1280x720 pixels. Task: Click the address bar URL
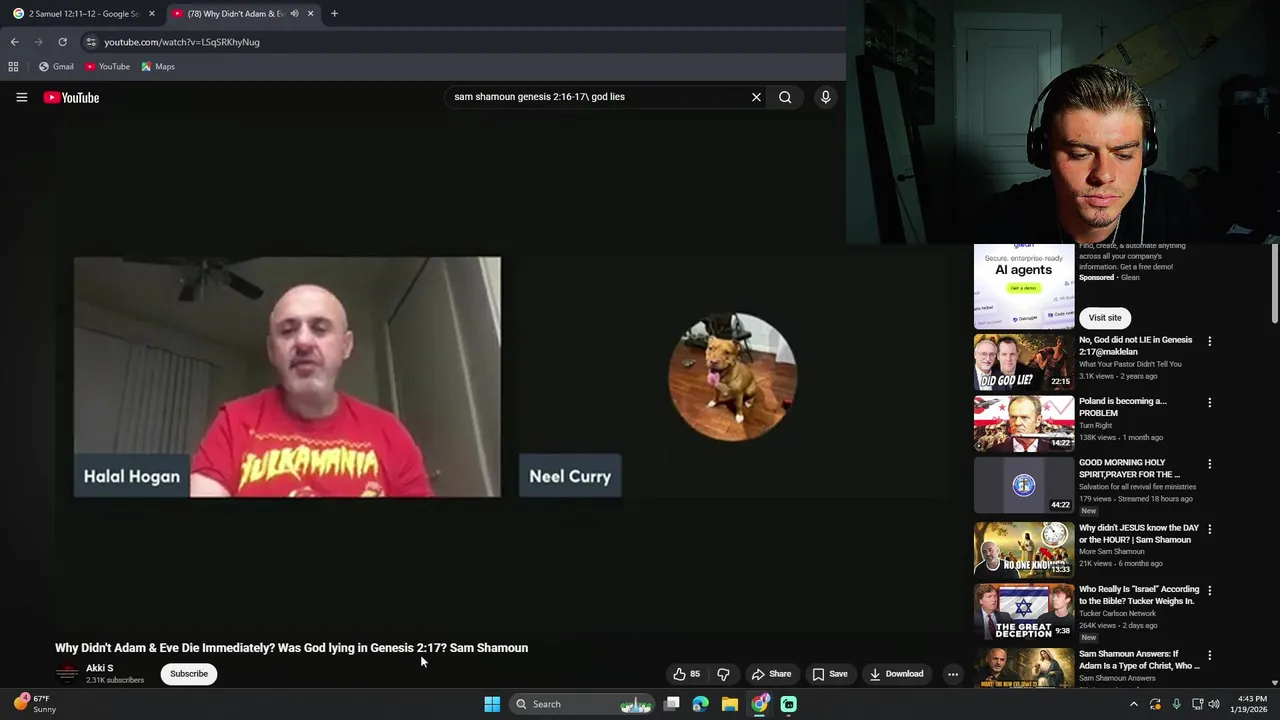pyautogui.click(x=182, y=42)
